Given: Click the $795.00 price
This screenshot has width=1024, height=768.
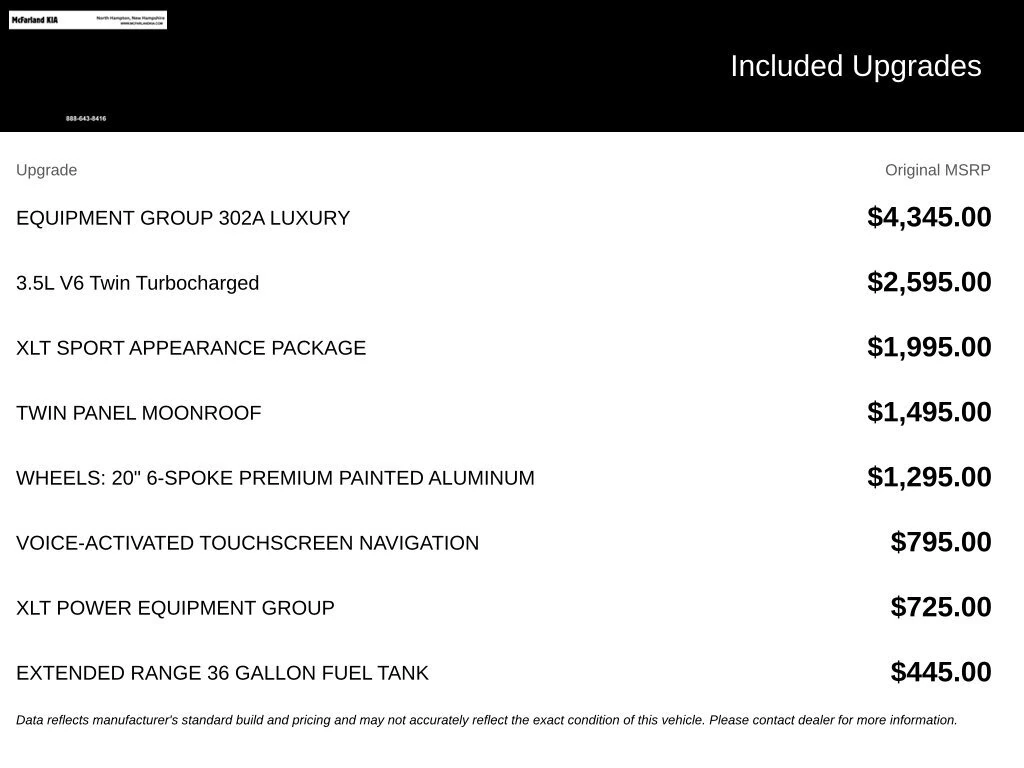Looking at the screenshot, I should (x=940, y=543).
